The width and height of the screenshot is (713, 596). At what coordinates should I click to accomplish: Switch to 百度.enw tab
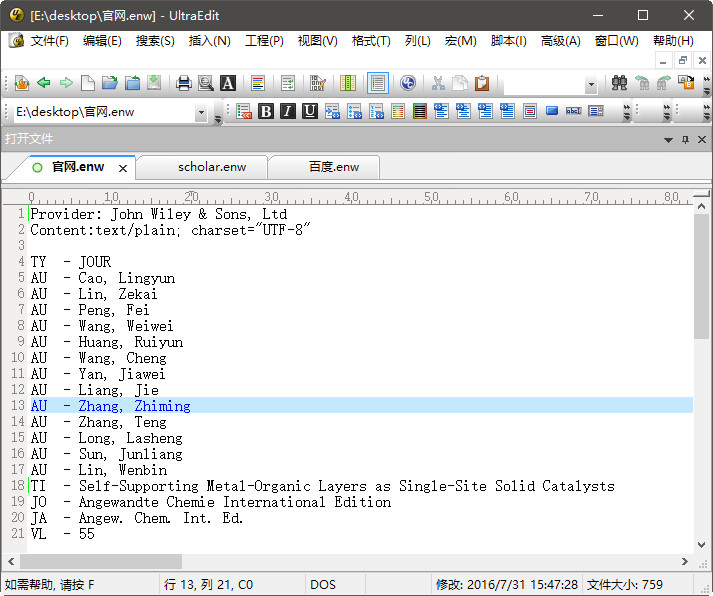click(x=334, y=167)
